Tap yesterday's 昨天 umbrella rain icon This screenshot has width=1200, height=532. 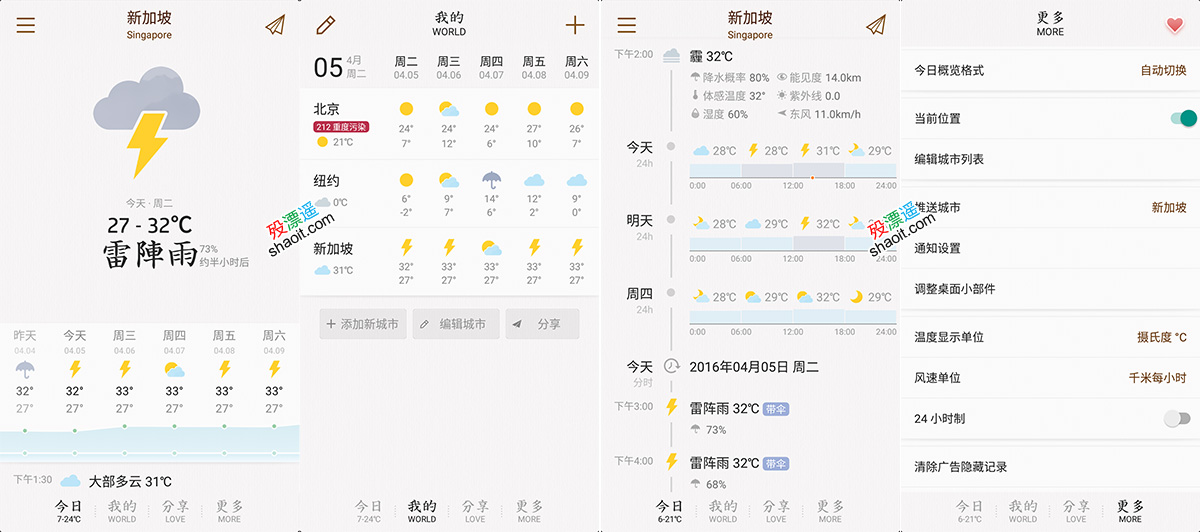(x=25, y=370)
